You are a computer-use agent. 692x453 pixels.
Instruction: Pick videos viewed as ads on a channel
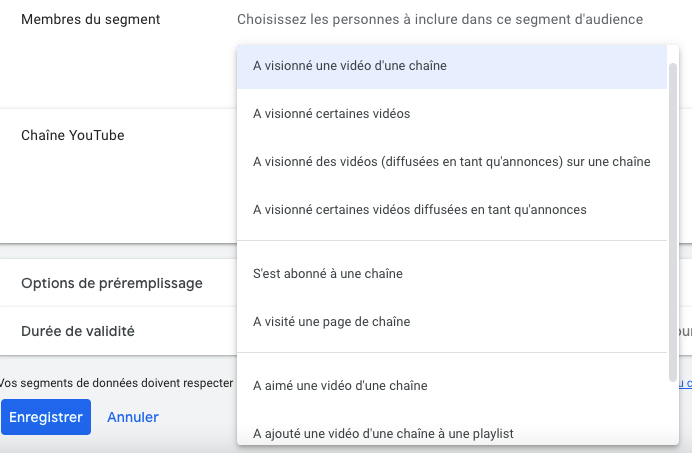click(452, 162)
